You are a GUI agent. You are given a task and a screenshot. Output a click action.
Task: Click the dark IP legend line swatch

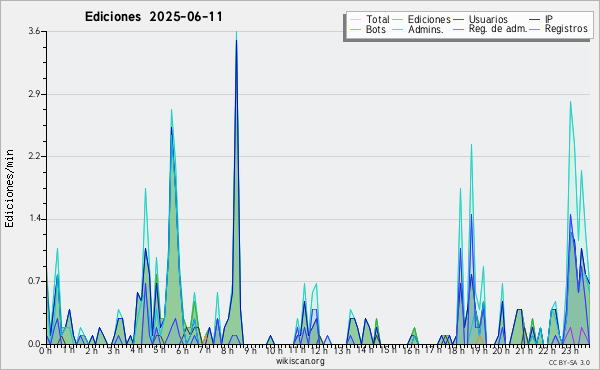535,20
